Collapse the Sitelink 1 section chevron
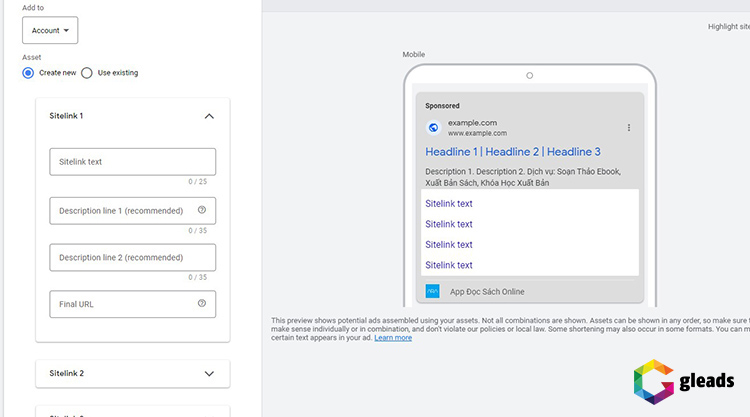Image resolution: width=750 pixels, height=417 pixels. point(209,116)
